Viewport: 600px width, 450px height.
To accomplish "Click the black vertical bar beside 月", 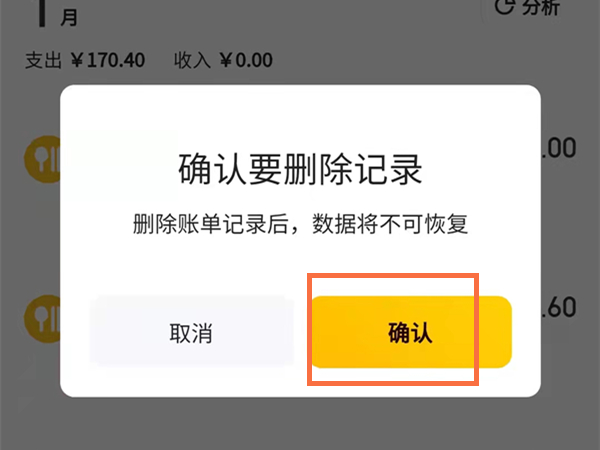I will point(42,13).
